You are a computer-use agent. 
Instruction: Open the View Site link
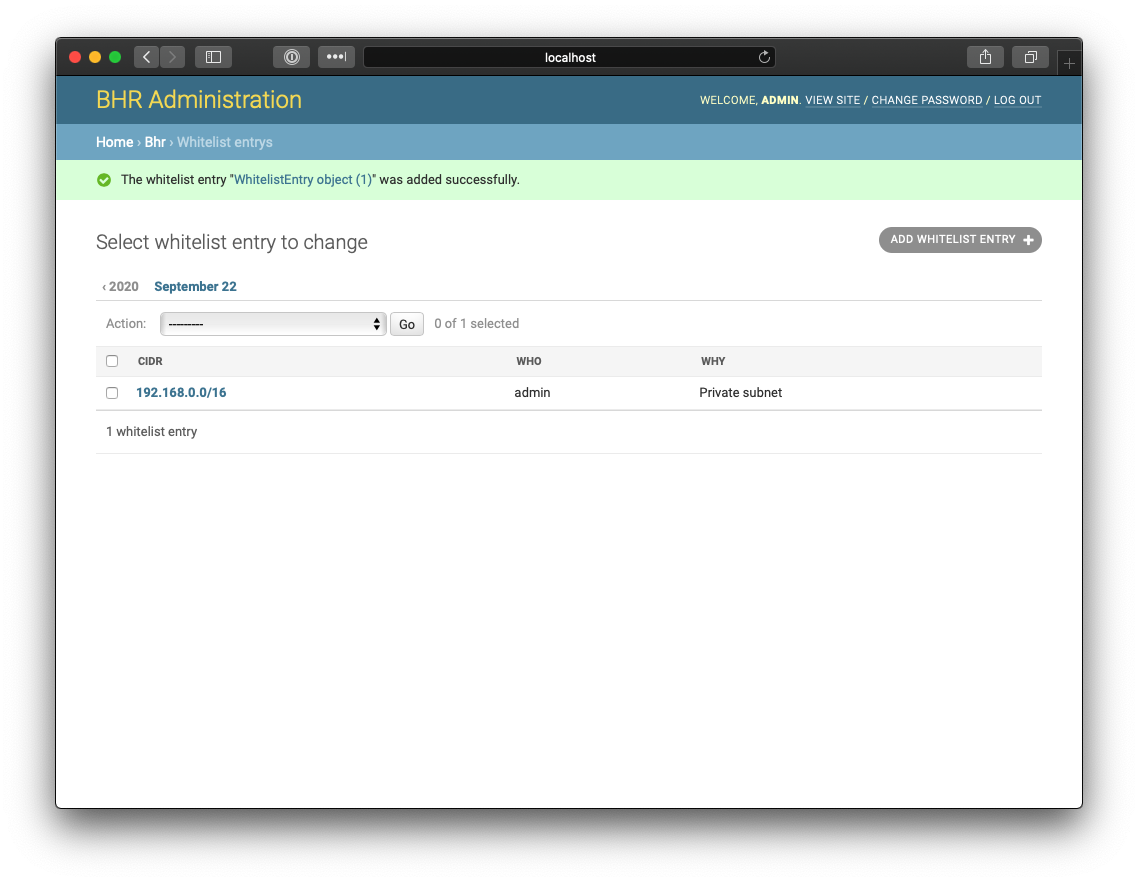point(832,100)
